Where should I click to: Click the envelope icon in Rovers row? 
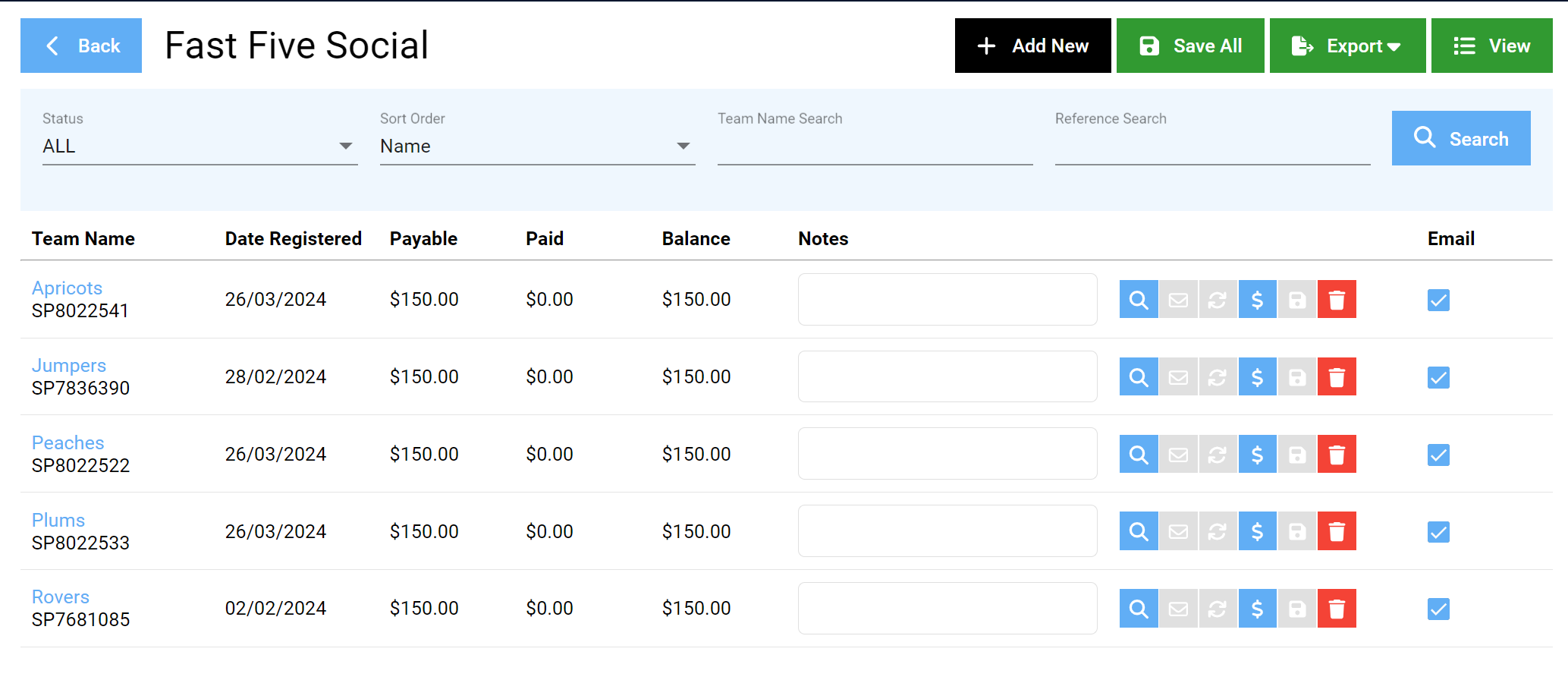click(x=1178, y=609)
